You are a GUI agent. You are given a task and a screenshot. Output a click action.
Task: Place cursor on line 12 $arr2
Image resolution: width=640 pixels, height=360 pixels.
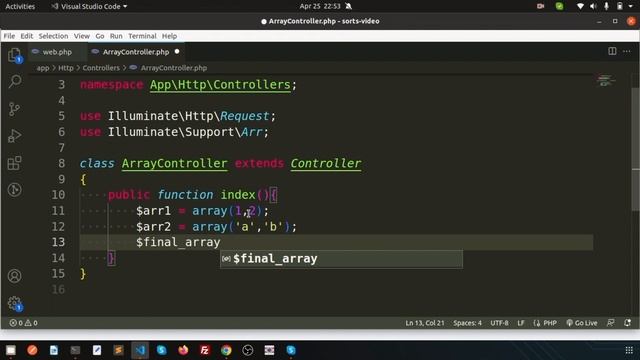[153, 227]
